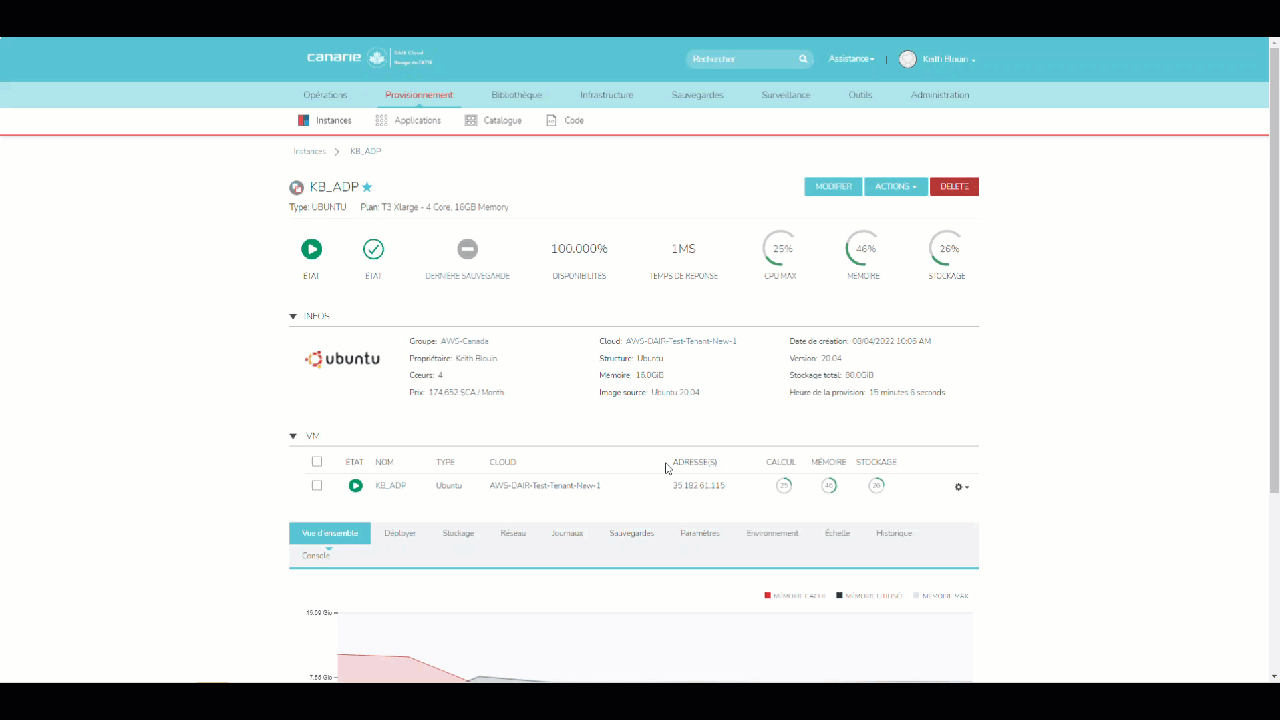Click the Instances sub-nav icon

[303, 120]
